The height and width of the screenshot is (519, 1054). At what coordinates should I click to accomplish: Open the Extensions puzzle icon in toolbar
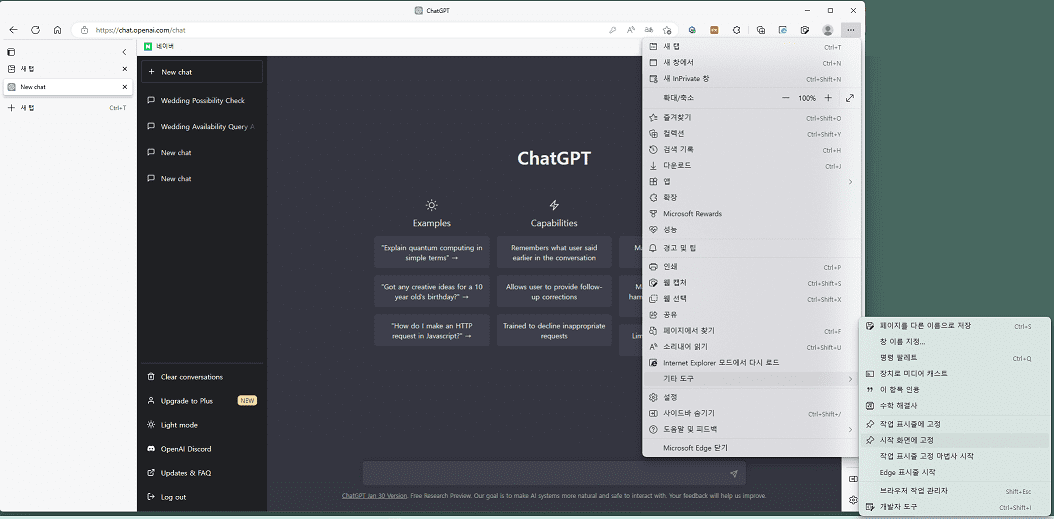click(x=737, y=30)
